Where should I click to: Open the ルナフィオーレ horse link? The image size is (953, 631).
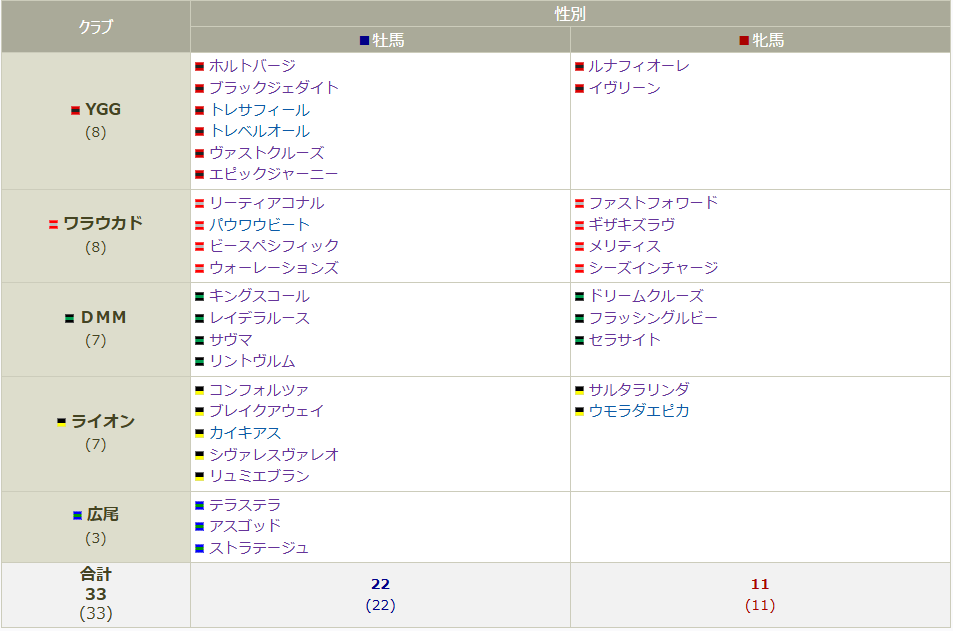click(639, 66)
